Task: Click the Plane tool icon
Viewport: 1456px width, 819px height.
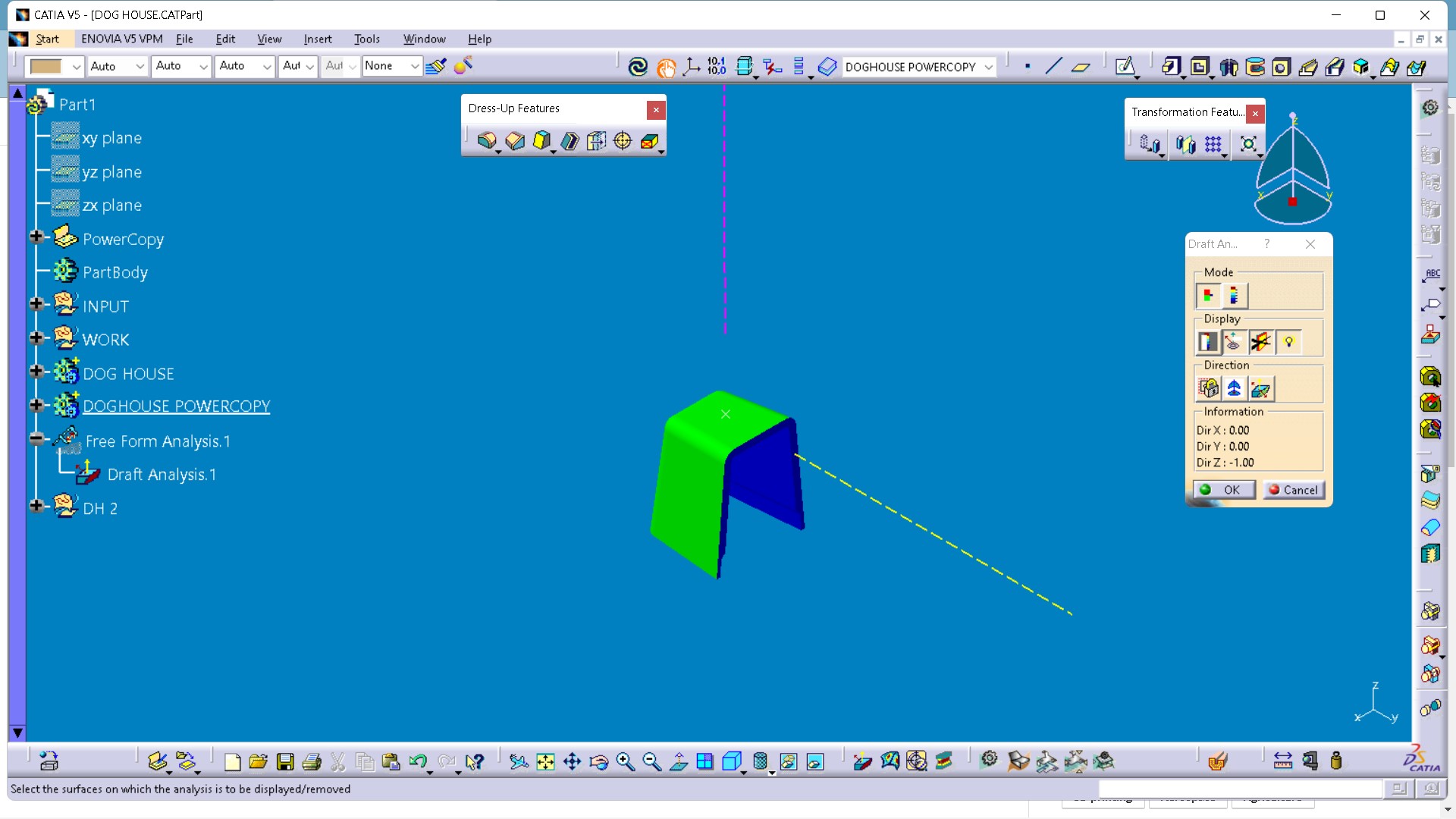Action: pos(1081,67)
